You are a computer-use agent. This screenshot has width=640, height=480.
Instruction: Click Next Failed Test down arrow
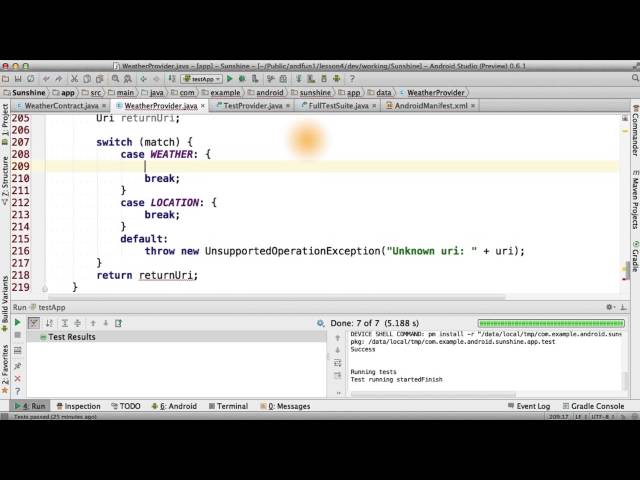pos(105,323)
